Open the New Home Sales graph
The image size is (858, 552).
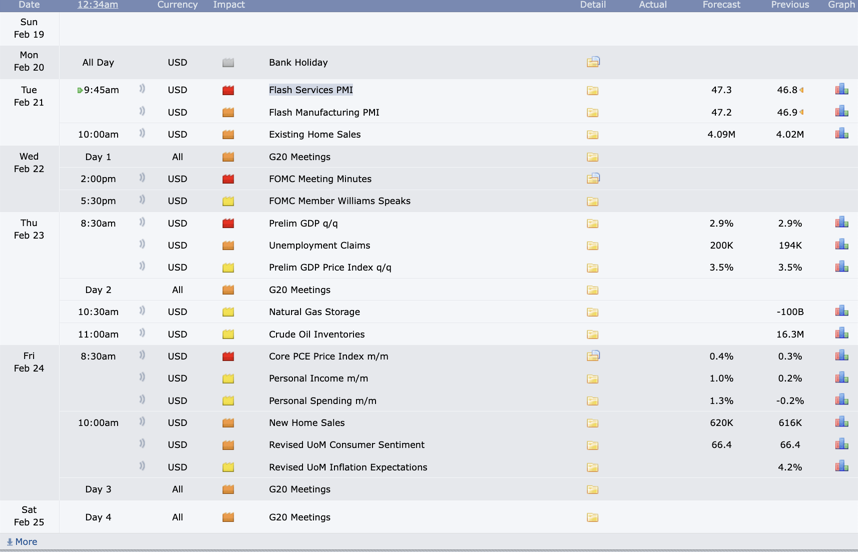[x=841, y=423]
